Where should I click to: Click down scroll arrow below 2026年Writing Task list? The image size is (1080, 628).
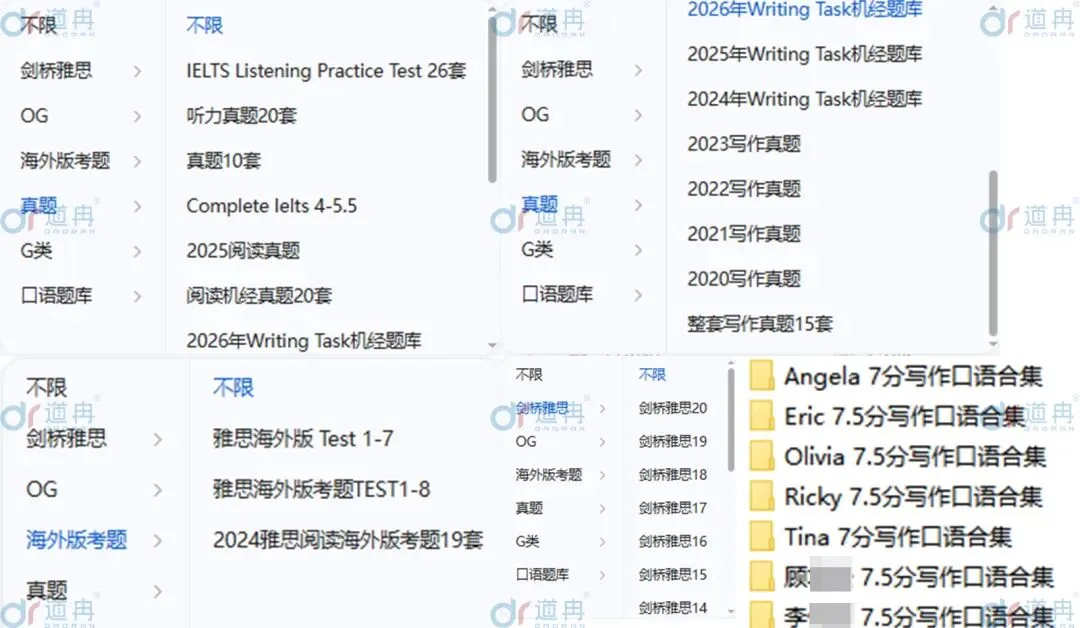click(492, 344)
